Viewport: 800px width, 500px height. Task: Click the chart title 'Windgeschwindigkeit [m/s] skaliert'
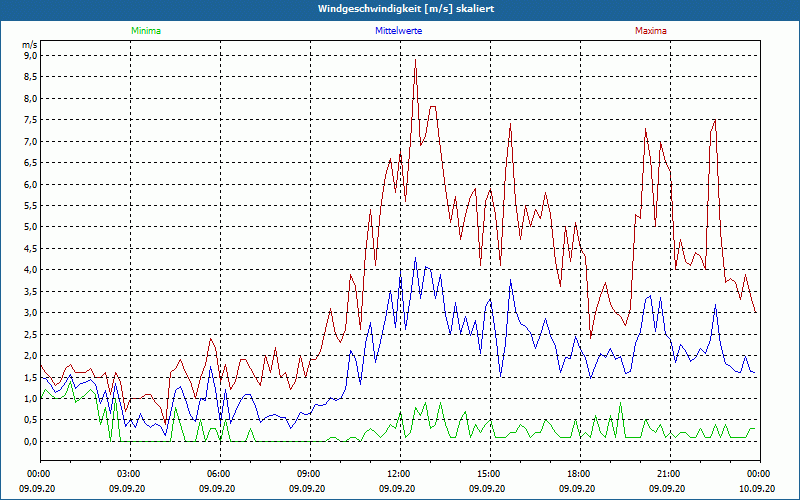click(406, 9)
